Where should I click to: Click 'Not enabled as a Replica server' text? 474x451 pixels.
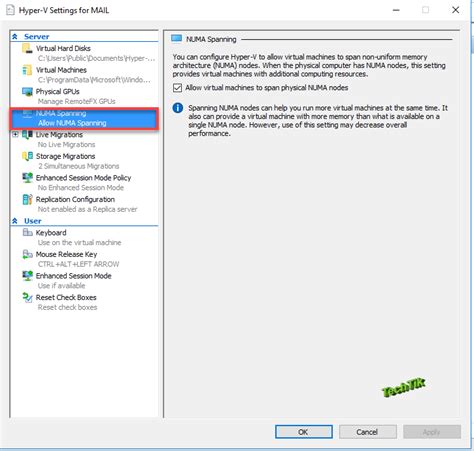click(87, 209)
